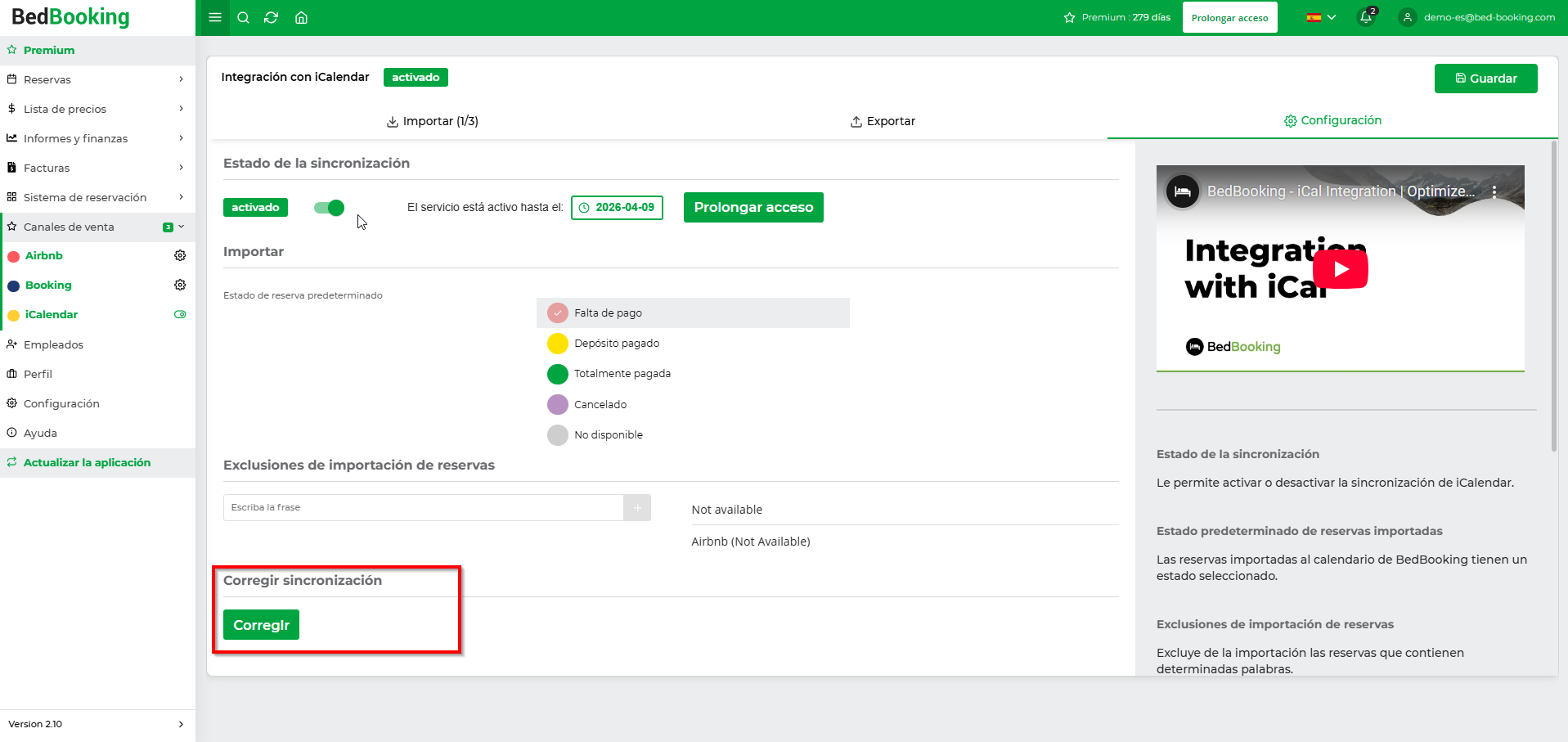Switch to the Configuración tab
This screenshot has height=742, width=1568.
(1332, 120)
